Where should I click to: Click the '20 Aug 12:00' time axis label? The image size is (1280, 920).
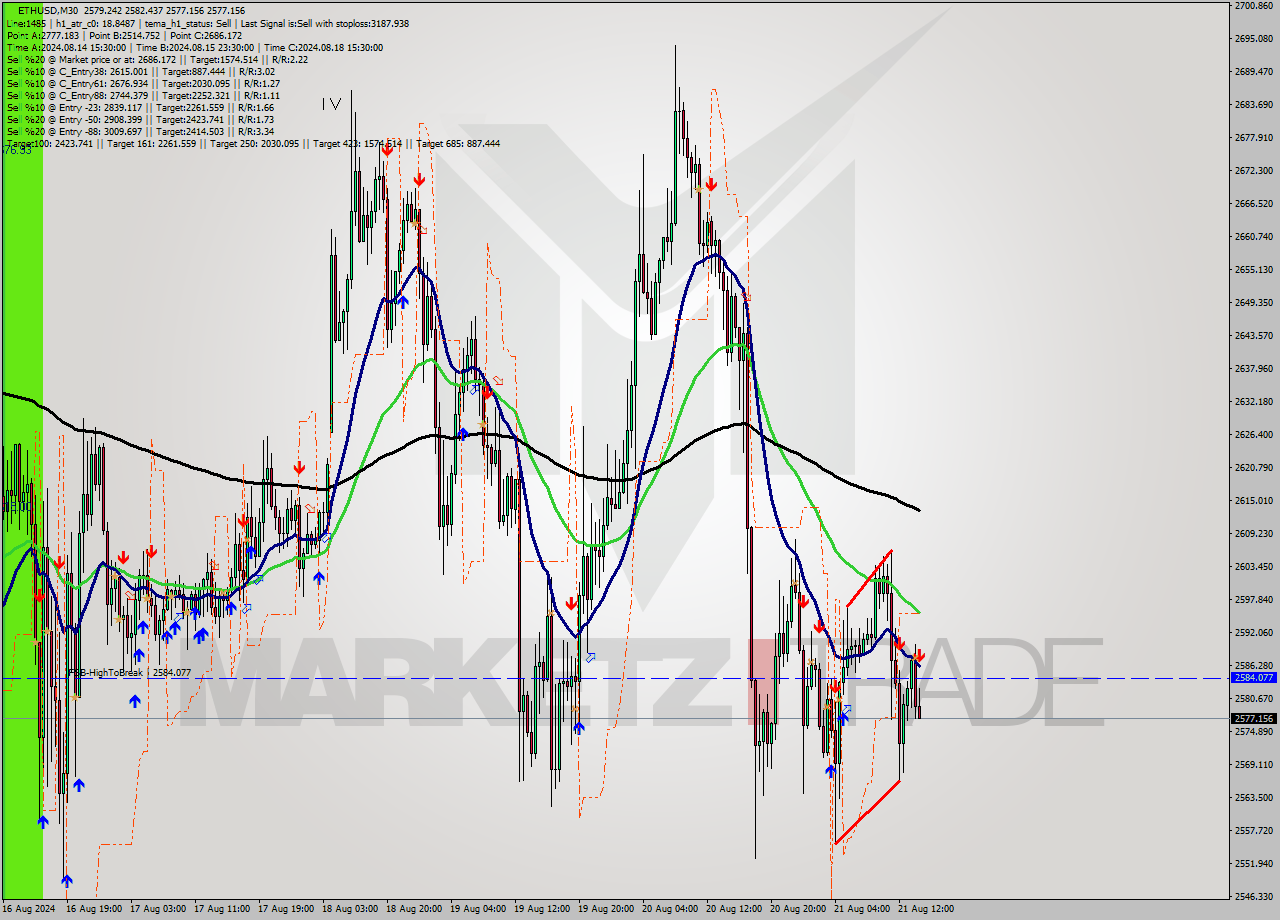(x=734, y=909)
